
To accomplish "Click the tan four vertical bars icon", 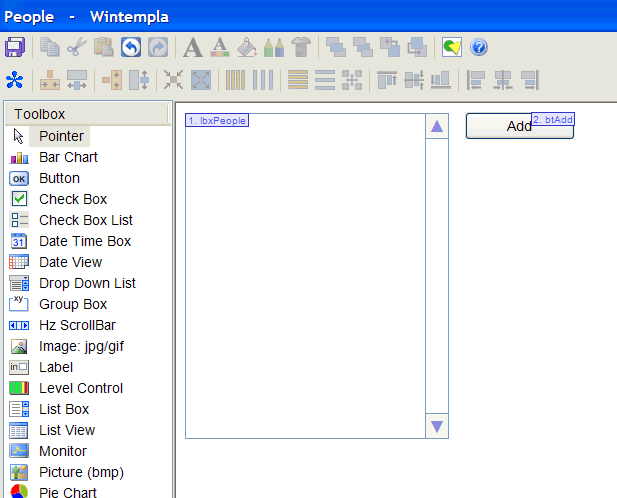I will [235, 80].
